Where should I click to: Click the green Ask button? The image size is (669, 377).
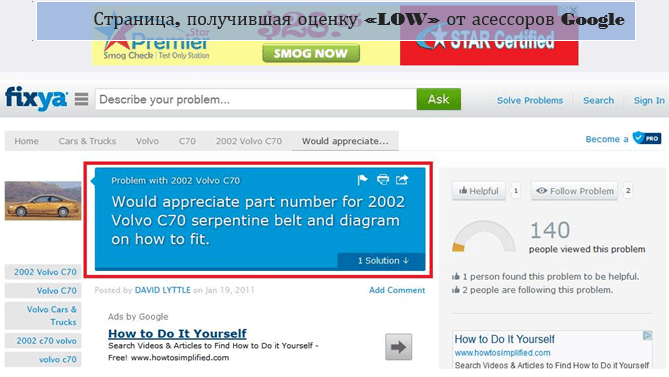439,99
